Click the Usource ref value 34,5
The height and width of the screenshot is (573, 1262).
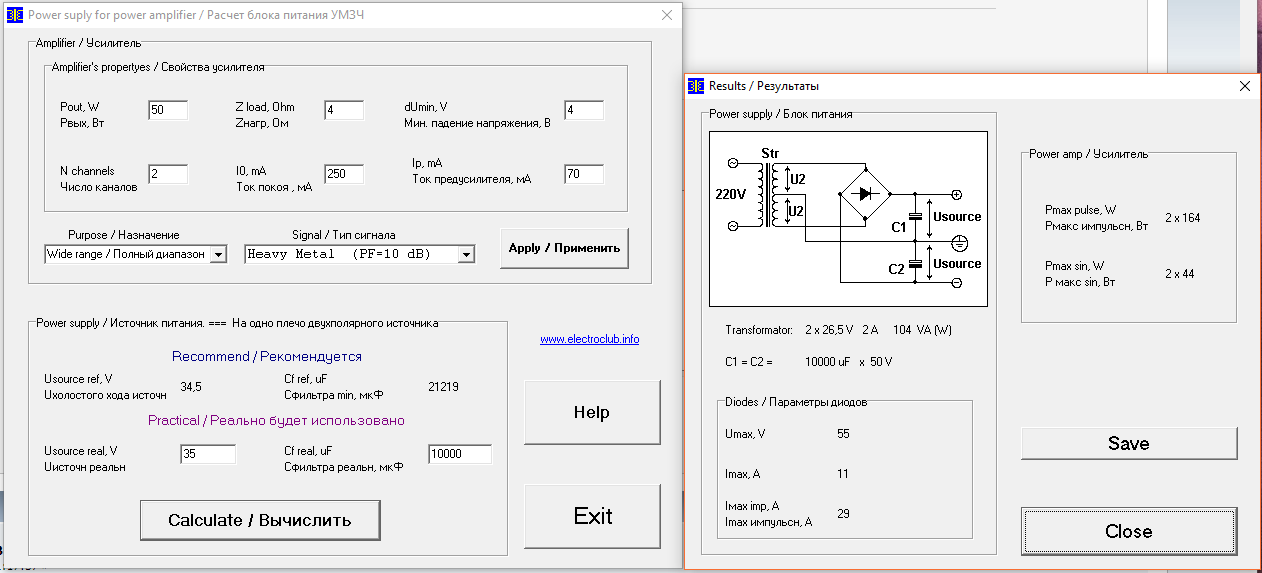(191, 386)
